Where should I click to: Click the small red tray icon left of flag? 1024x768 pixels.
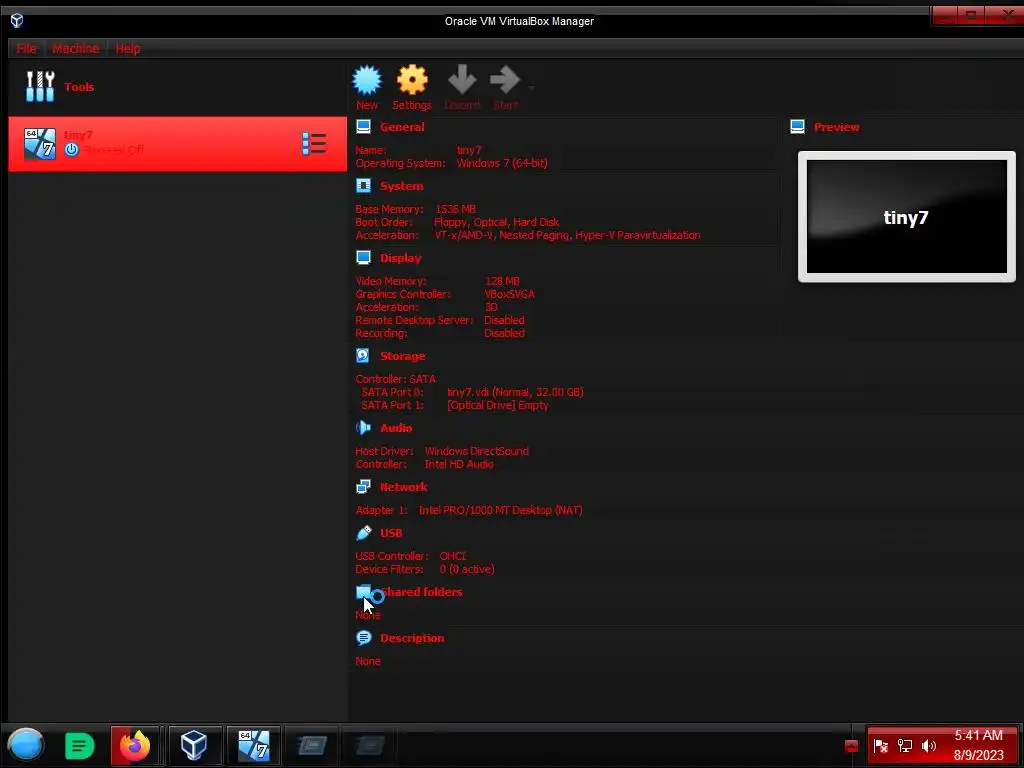tap(851, 746)
